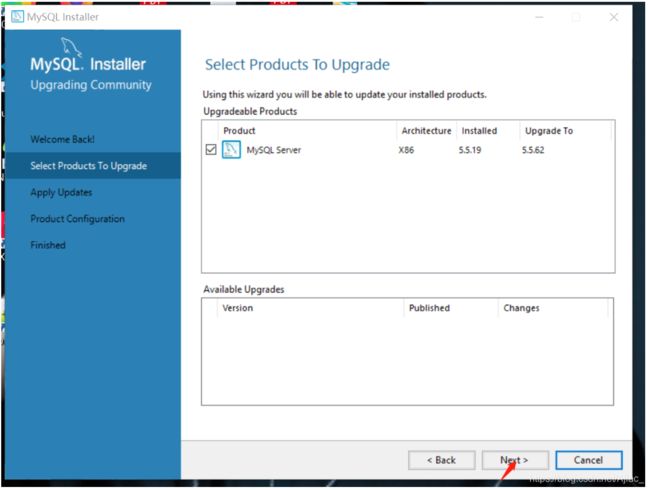The width and height of the screenshot is (650, 490).
Task: Click the < Back button
Action: (x=441, y=460)
